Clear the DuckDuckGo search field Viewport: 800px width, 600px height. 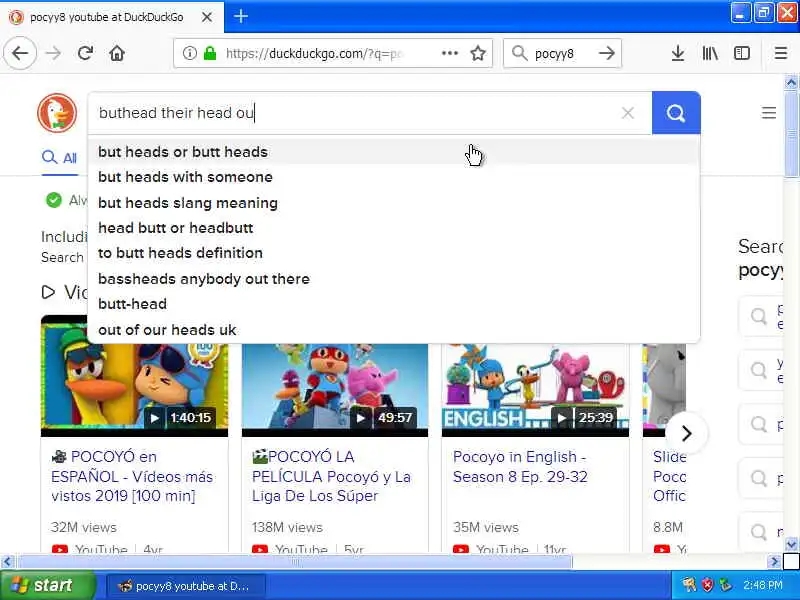[x=628, y=113]
